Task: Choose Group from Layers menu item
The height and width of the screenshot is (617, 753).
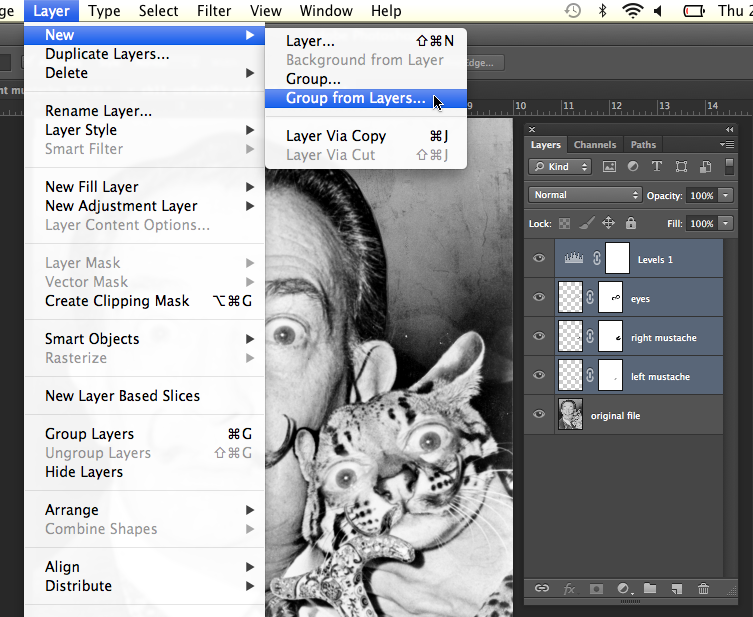Action: tap(355, 99)
